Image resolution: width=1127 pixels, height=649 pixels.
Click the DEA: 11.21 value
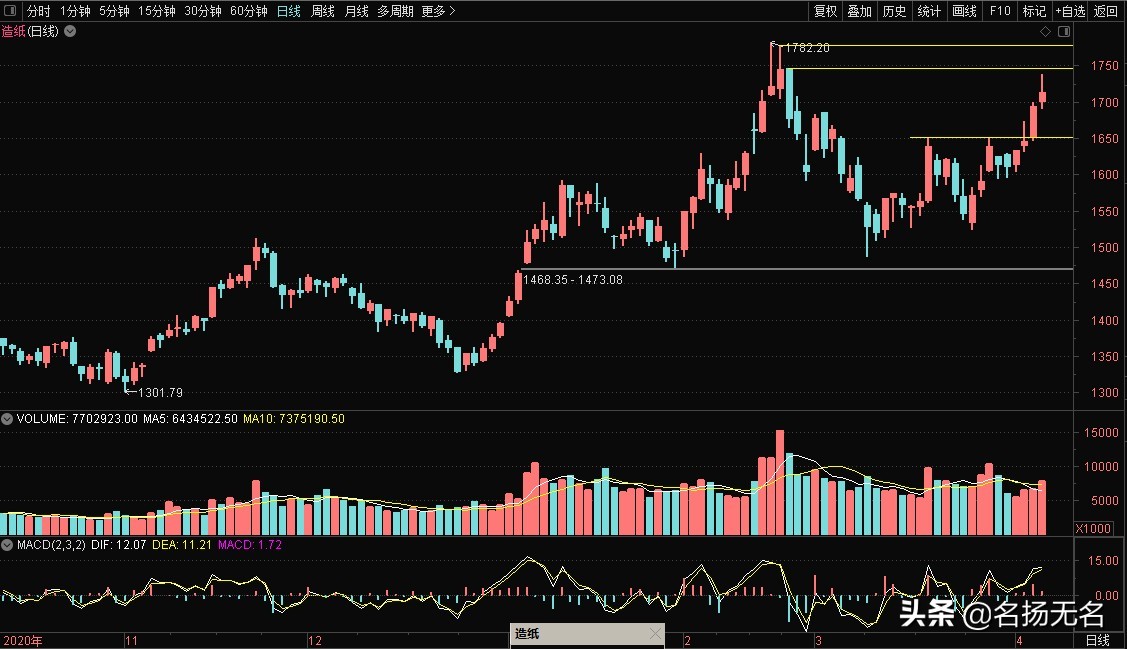tap(182, 545)
